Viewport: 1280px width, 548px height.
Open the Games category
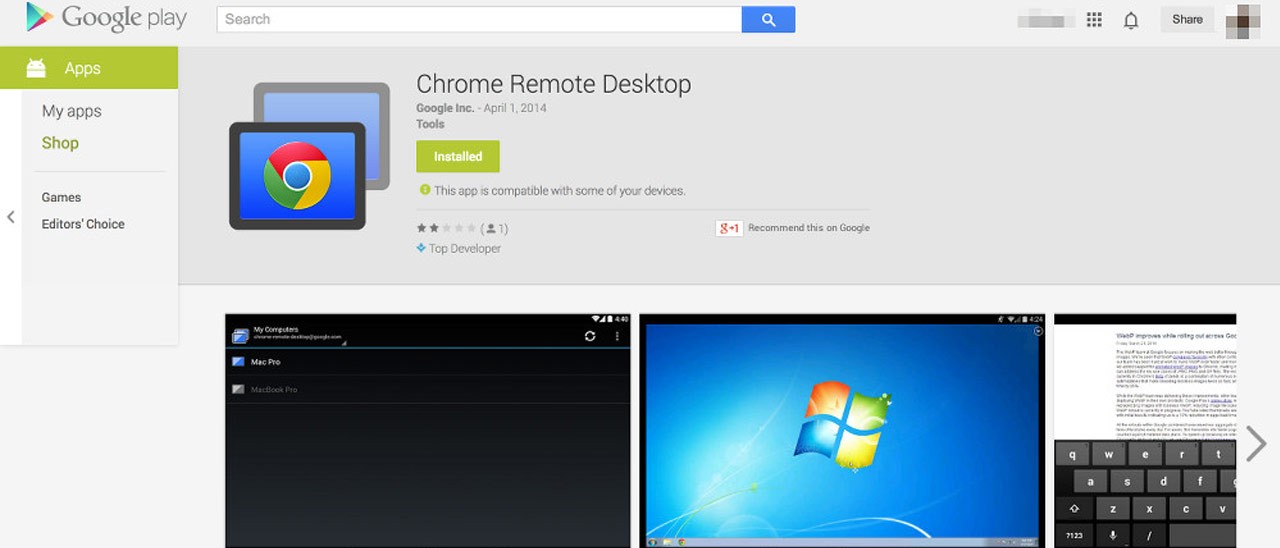coord(61,197)
